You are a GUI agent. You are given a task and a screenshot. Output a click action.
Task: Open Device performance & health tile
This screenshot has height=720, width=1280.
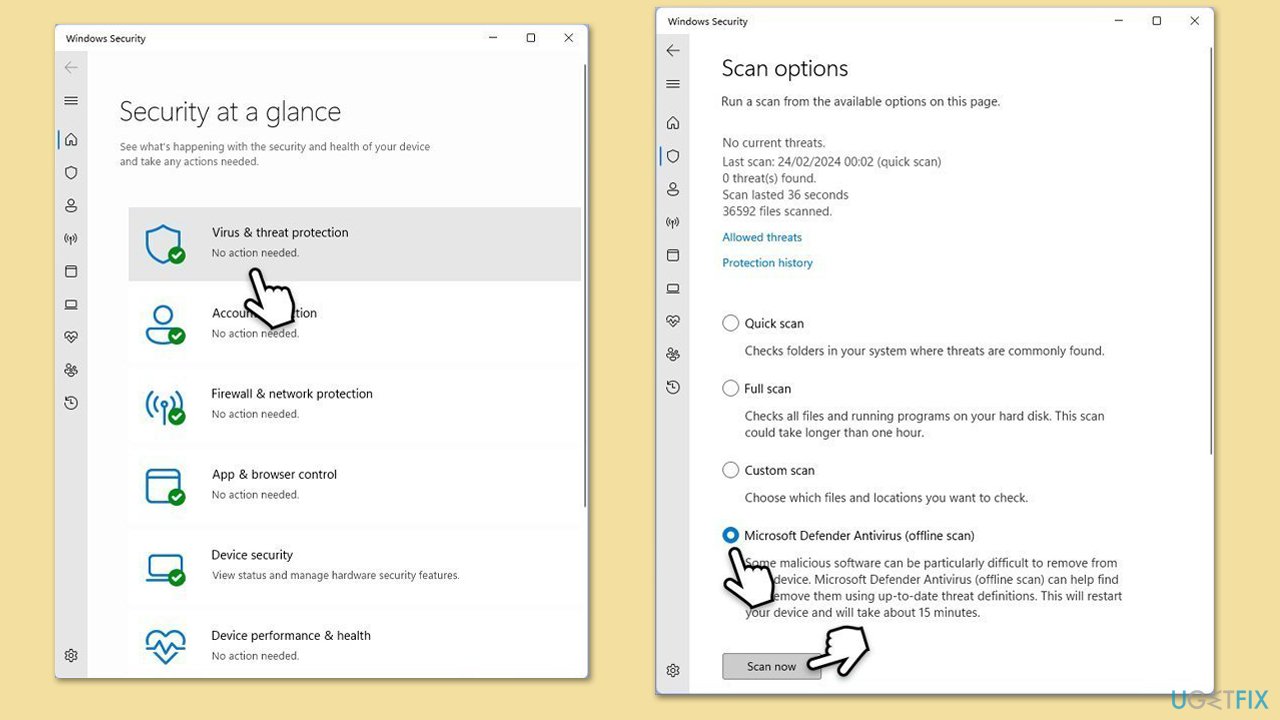[355, 646]
